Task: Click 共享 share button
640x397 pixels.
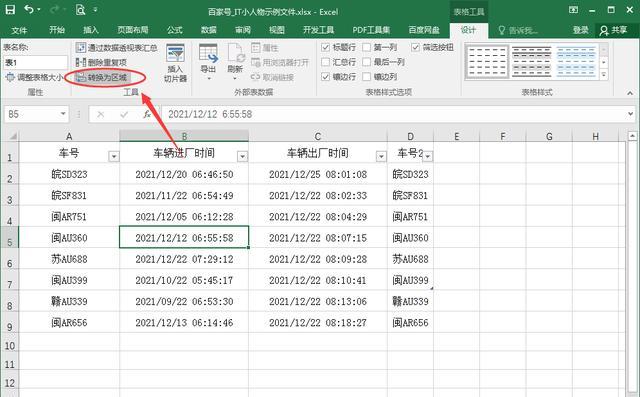Action: pyautogui.click(x=613, y=30)
